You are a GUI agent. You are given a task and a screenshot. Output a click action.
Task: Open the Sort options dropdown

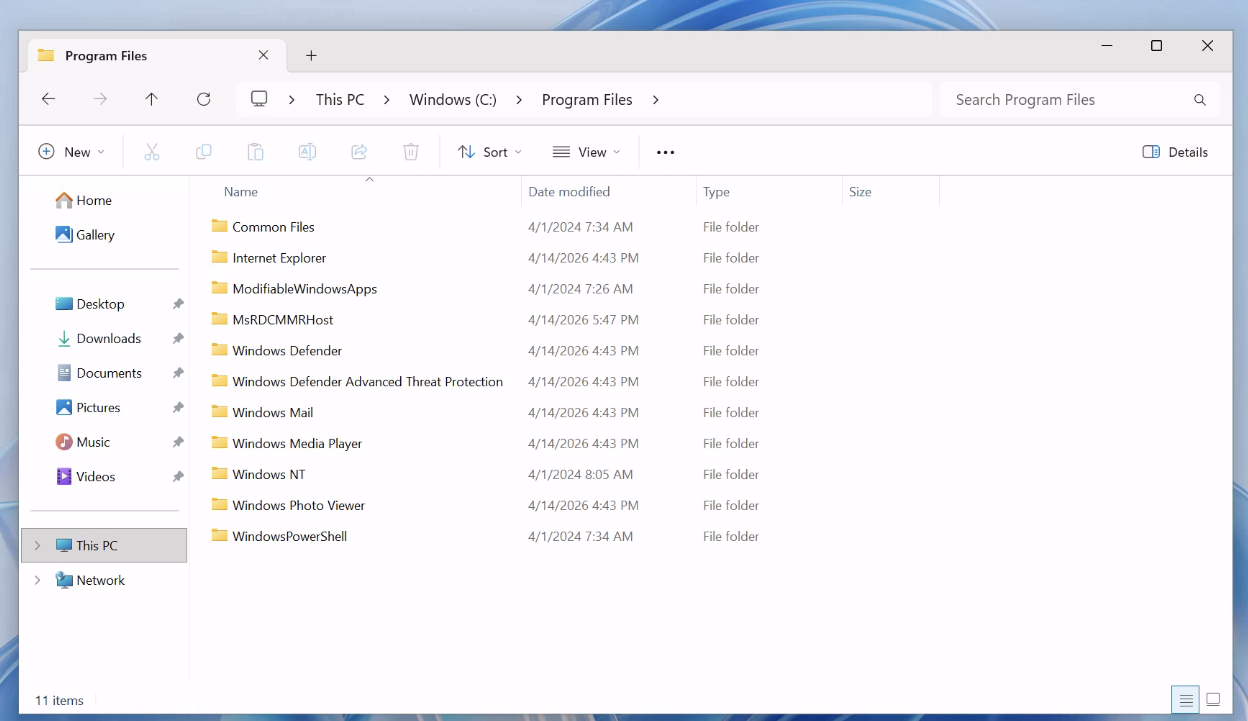point(490,152)
